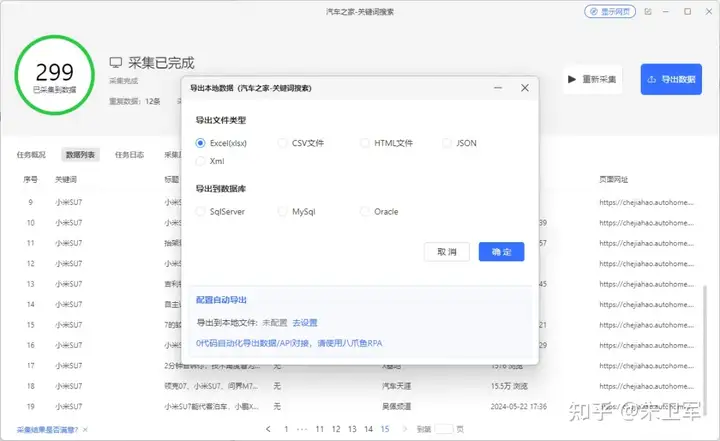This screenshot has width=720, height=441.
Task: Open 采集结果是否满意 feedback link
Action: (47, 430)
